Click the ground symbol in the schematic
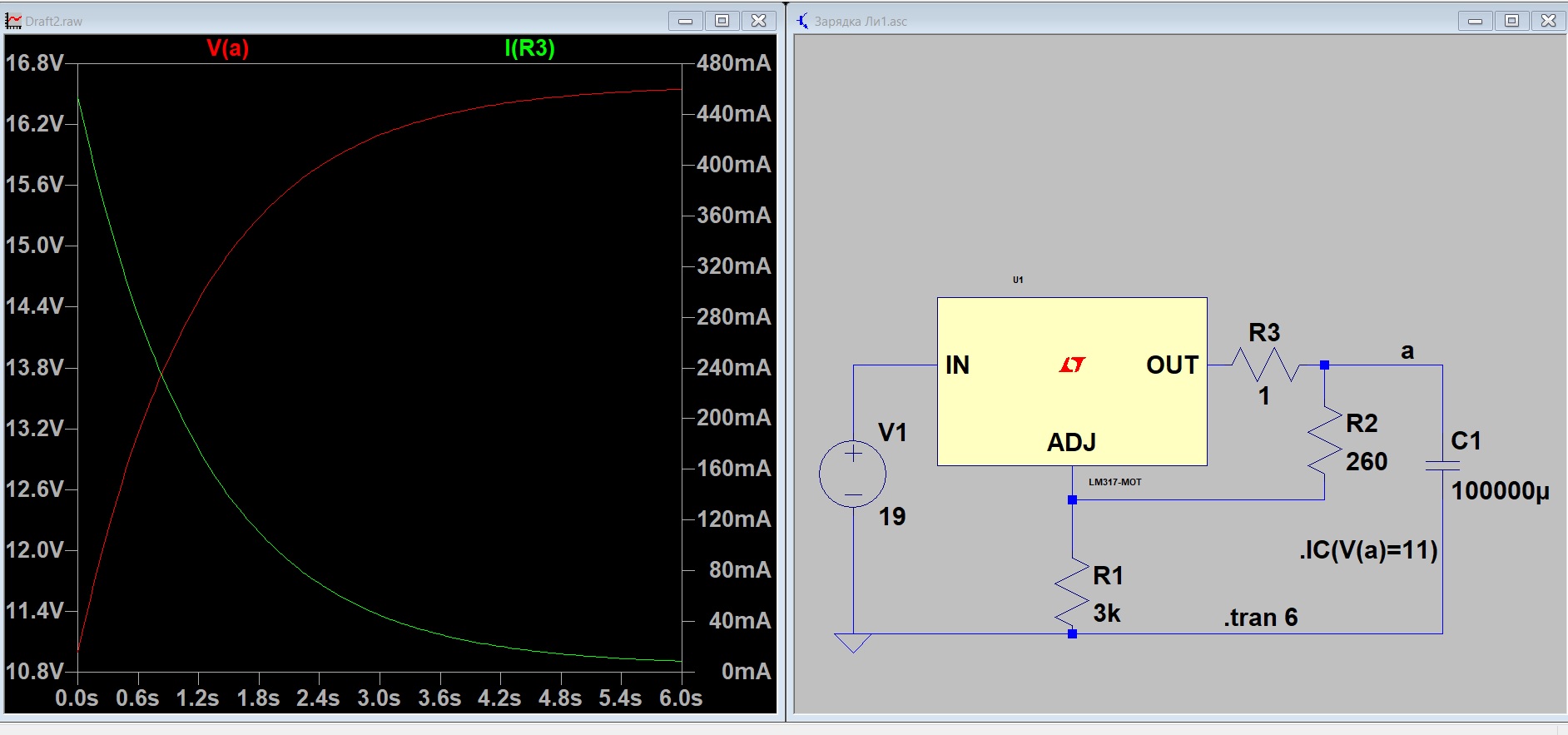The height and width of the screenshot is (735, 1568). [x=852, y=643]
